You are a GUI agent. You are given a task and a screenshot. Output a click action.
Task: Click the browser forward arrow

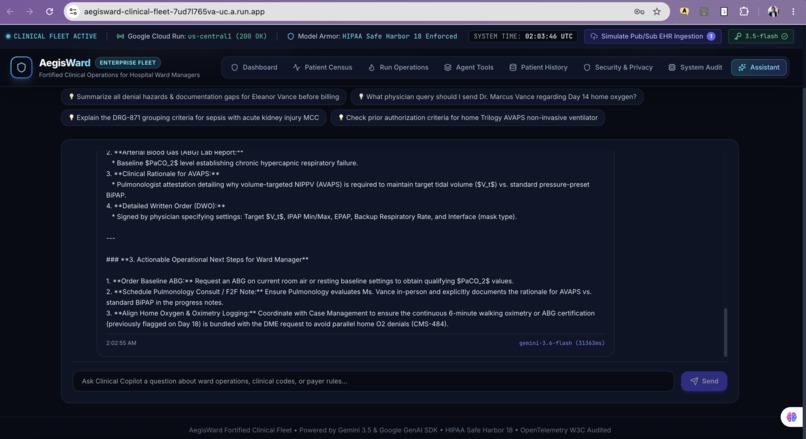pos(29,11)
